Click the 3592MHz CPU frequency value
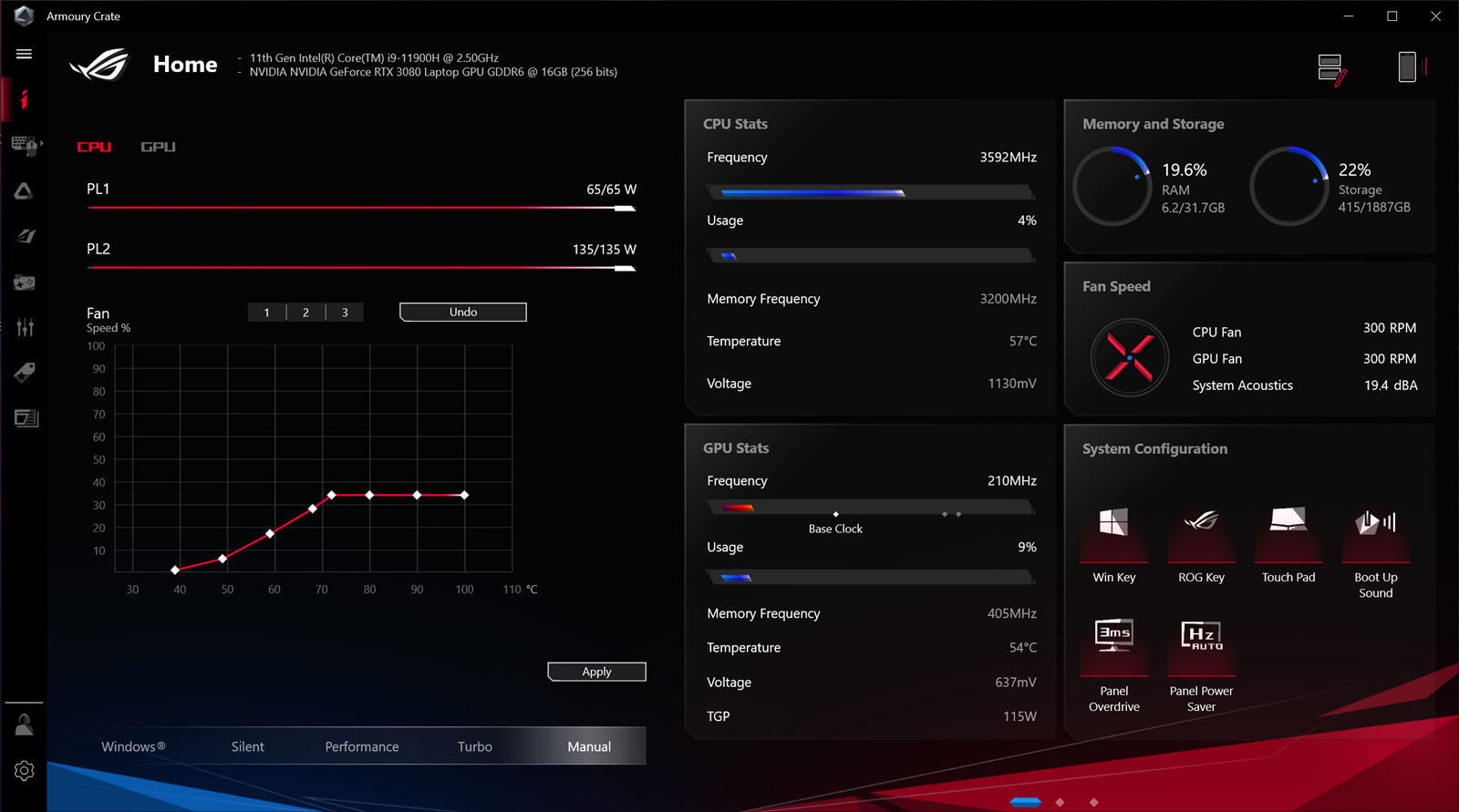The image size is (1459, 812). (1009, 158)
